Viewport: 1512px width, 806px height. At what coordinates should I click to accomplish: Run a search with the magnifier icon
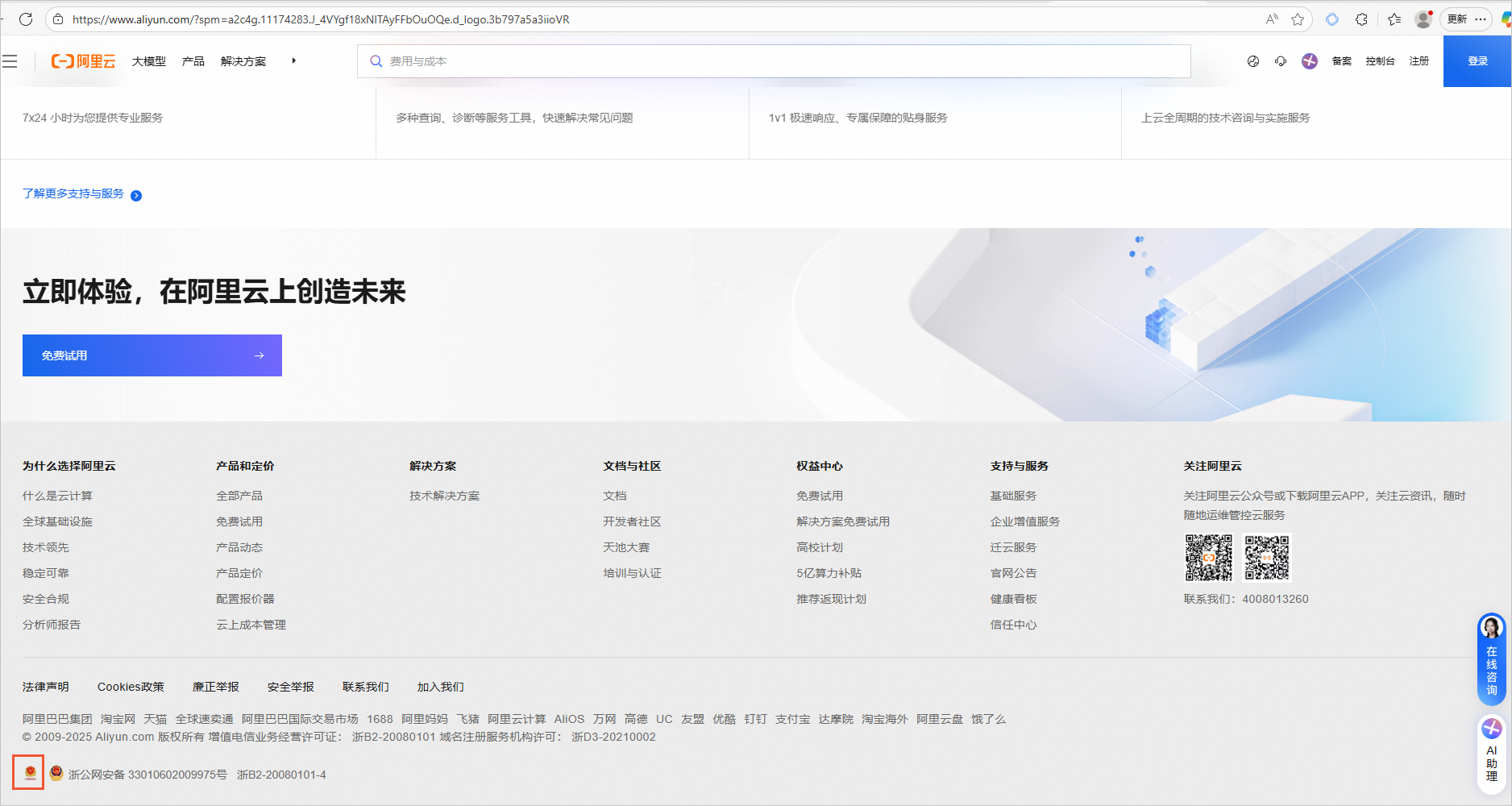tap(376, 61)
